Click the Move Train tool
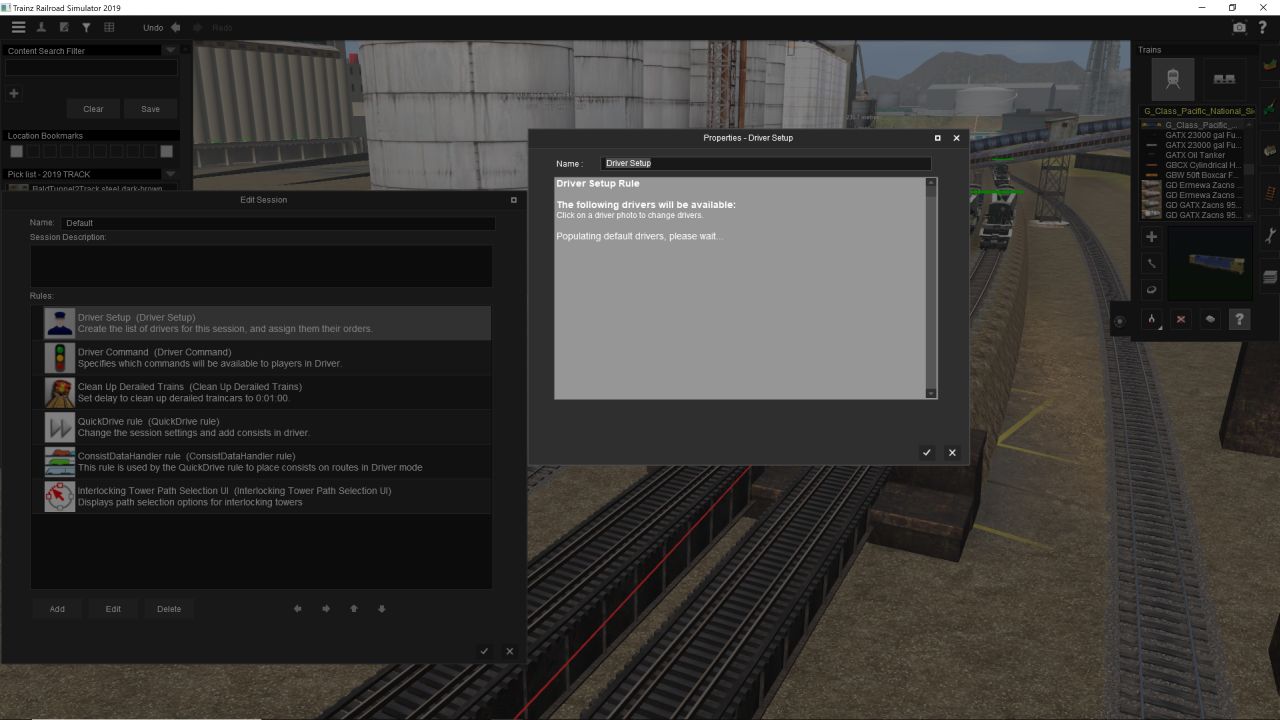Image resolution: width=1280 pixels, height=720 pixels. [1151, 264]
